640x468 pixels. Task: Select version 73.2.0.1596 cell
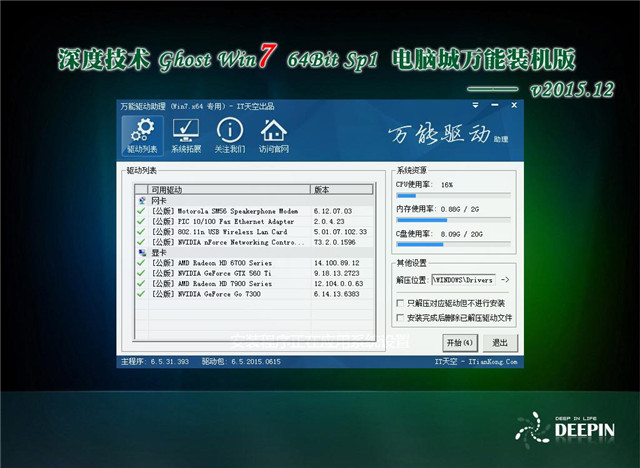point(334,242)
